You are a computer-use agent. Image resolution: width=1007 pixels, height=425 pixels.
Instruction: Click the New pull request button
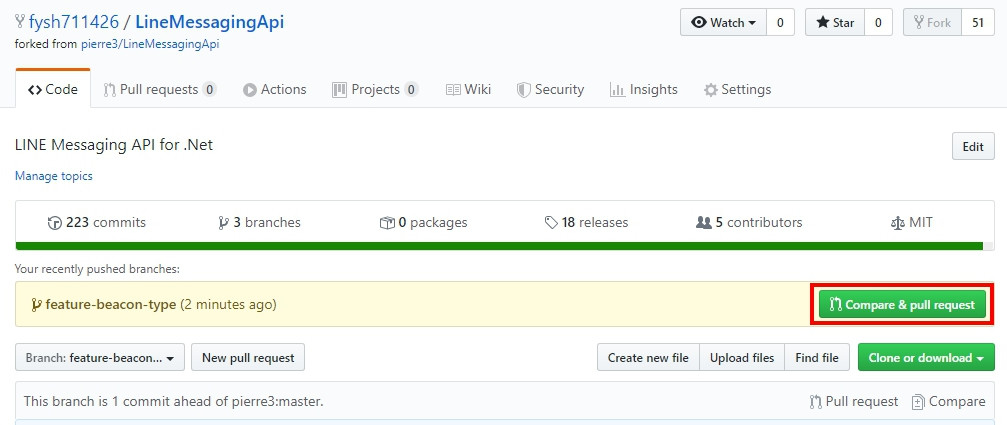(248, 358)
